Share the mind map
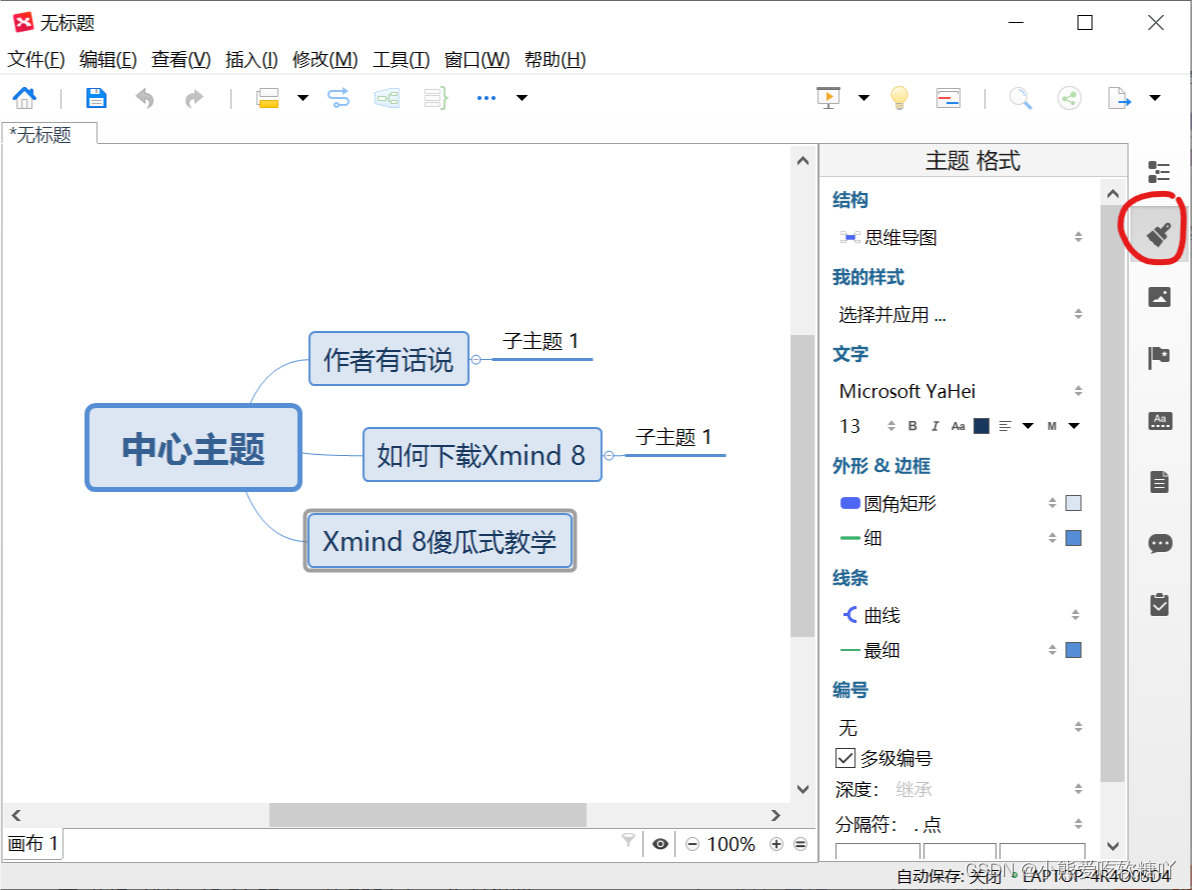 pyautogui.click(x=1070, y=98)
